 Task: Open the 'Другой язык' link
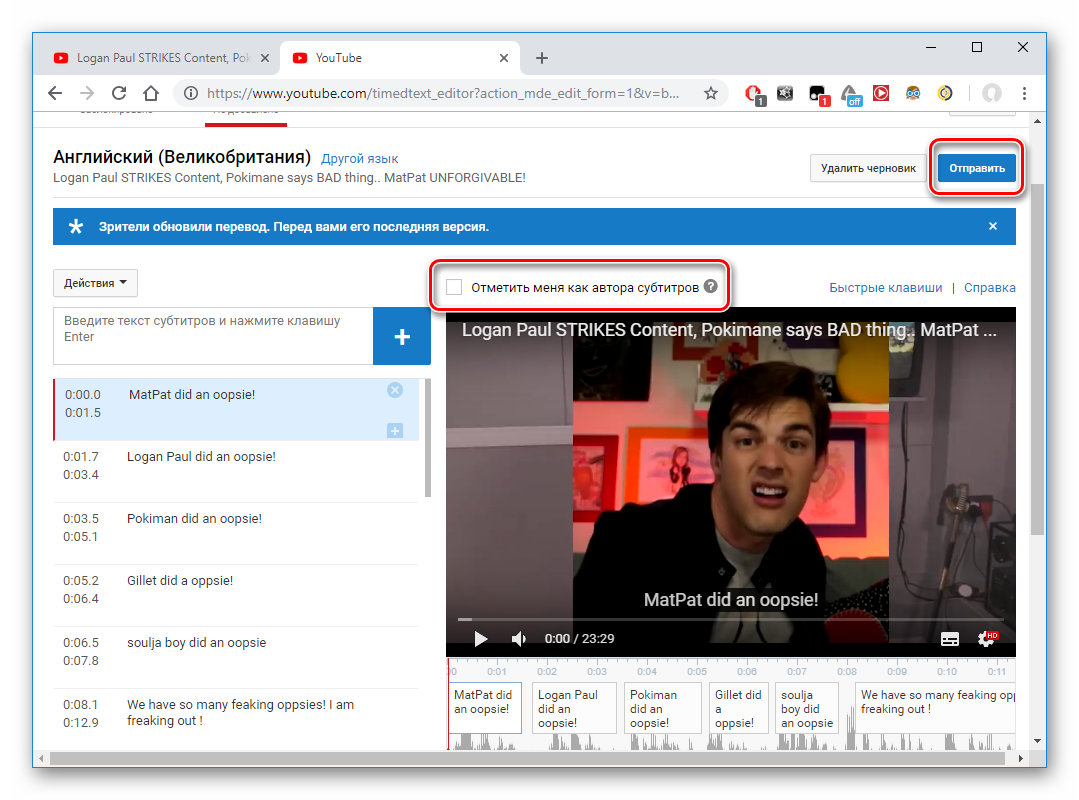pos(359,159)
